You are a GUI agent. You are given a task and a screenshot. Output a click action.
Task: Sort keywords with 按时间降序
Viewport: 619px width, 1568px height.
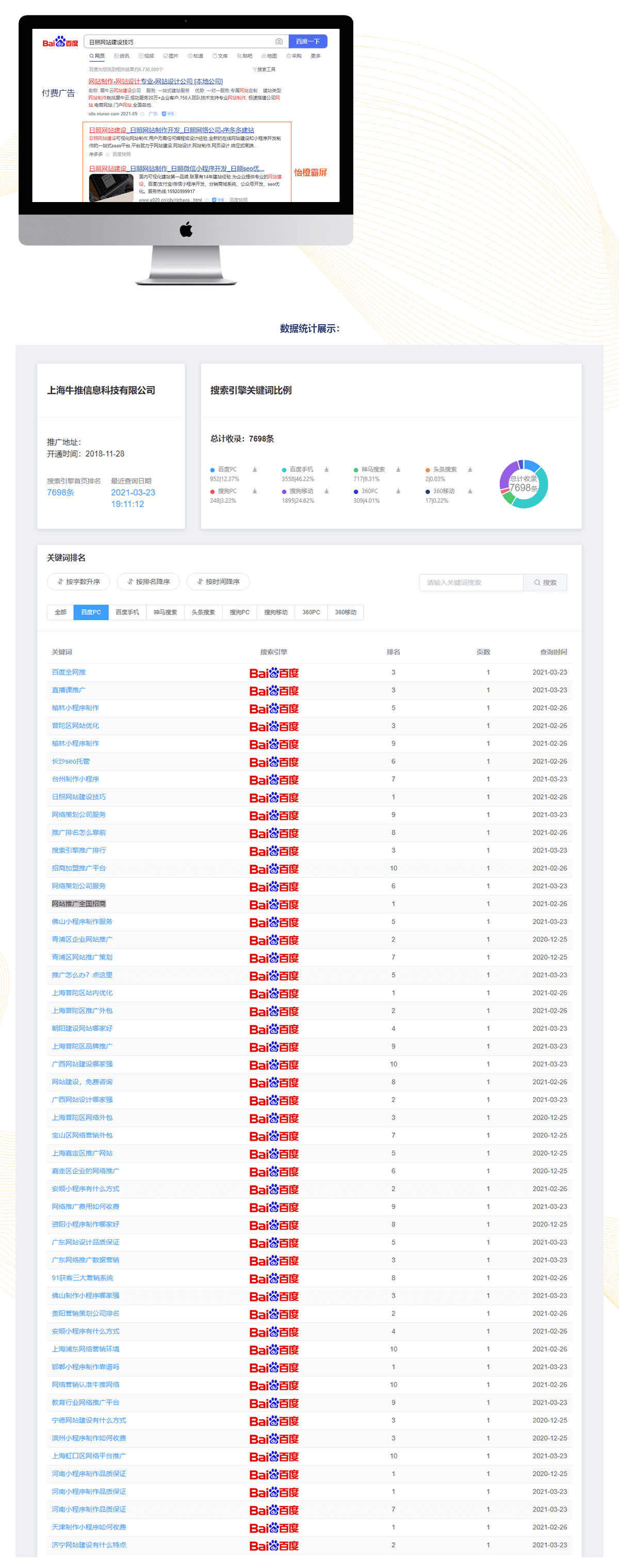[x=218, y=581]
